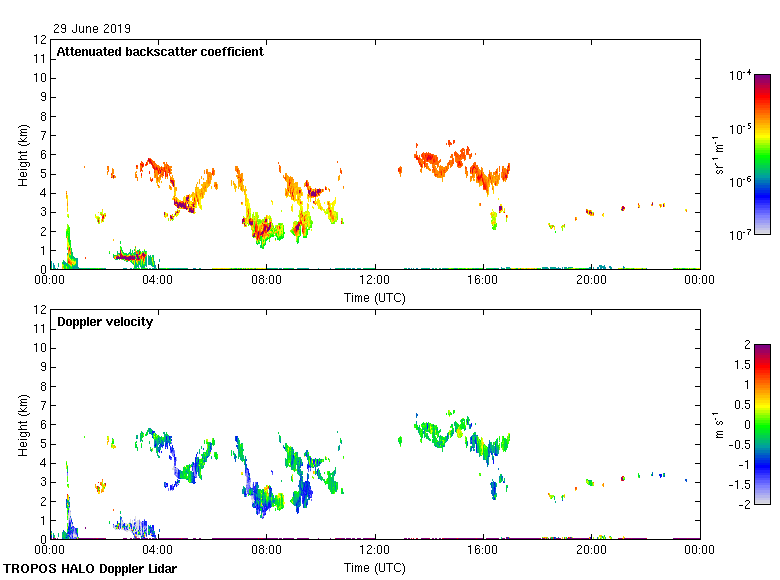
Task: Click the 08:00 tick label under backscatter plot
Action: 267,281
